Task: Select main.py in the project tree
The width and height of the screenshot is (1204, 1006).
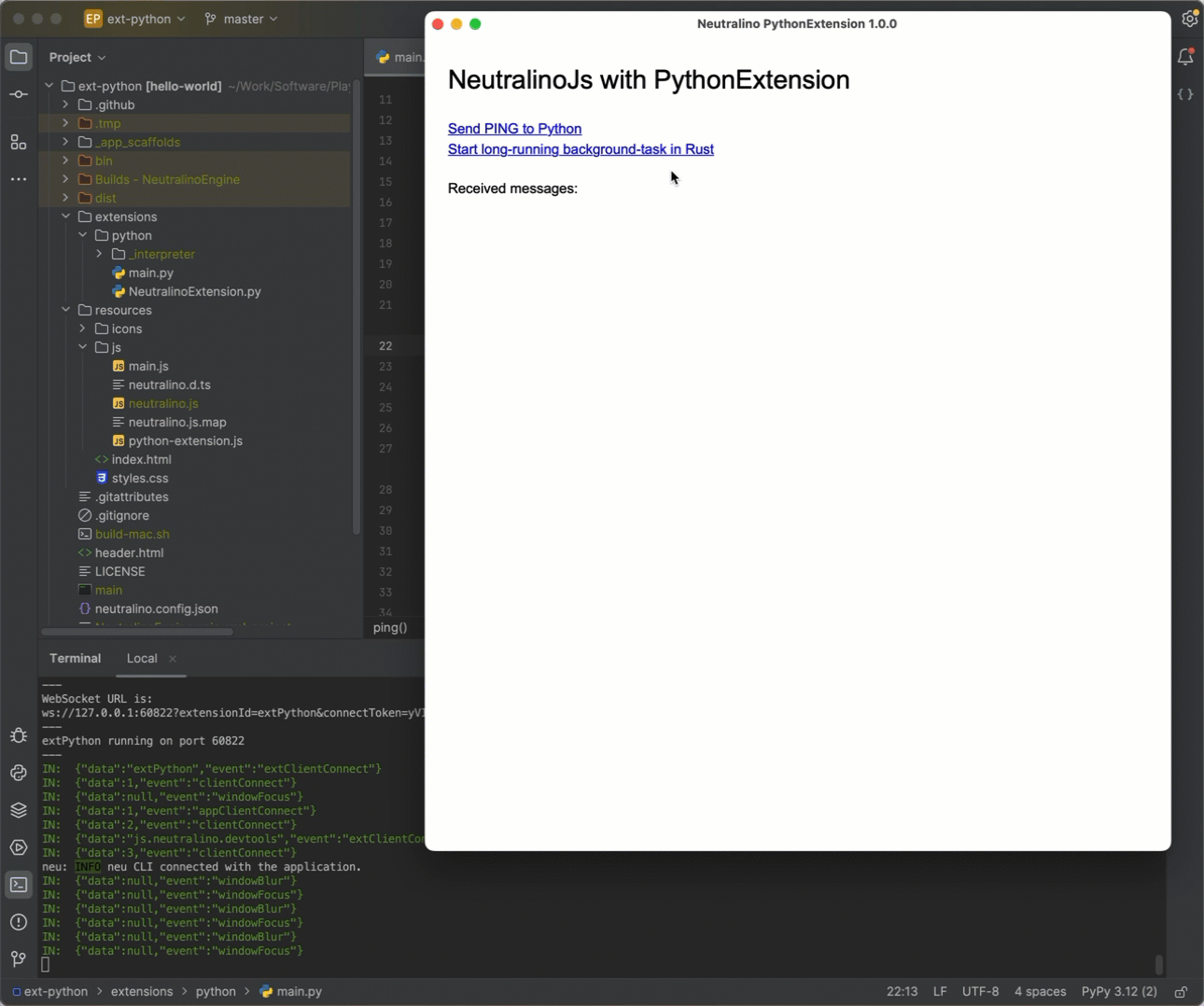Action: pos(143,272)
